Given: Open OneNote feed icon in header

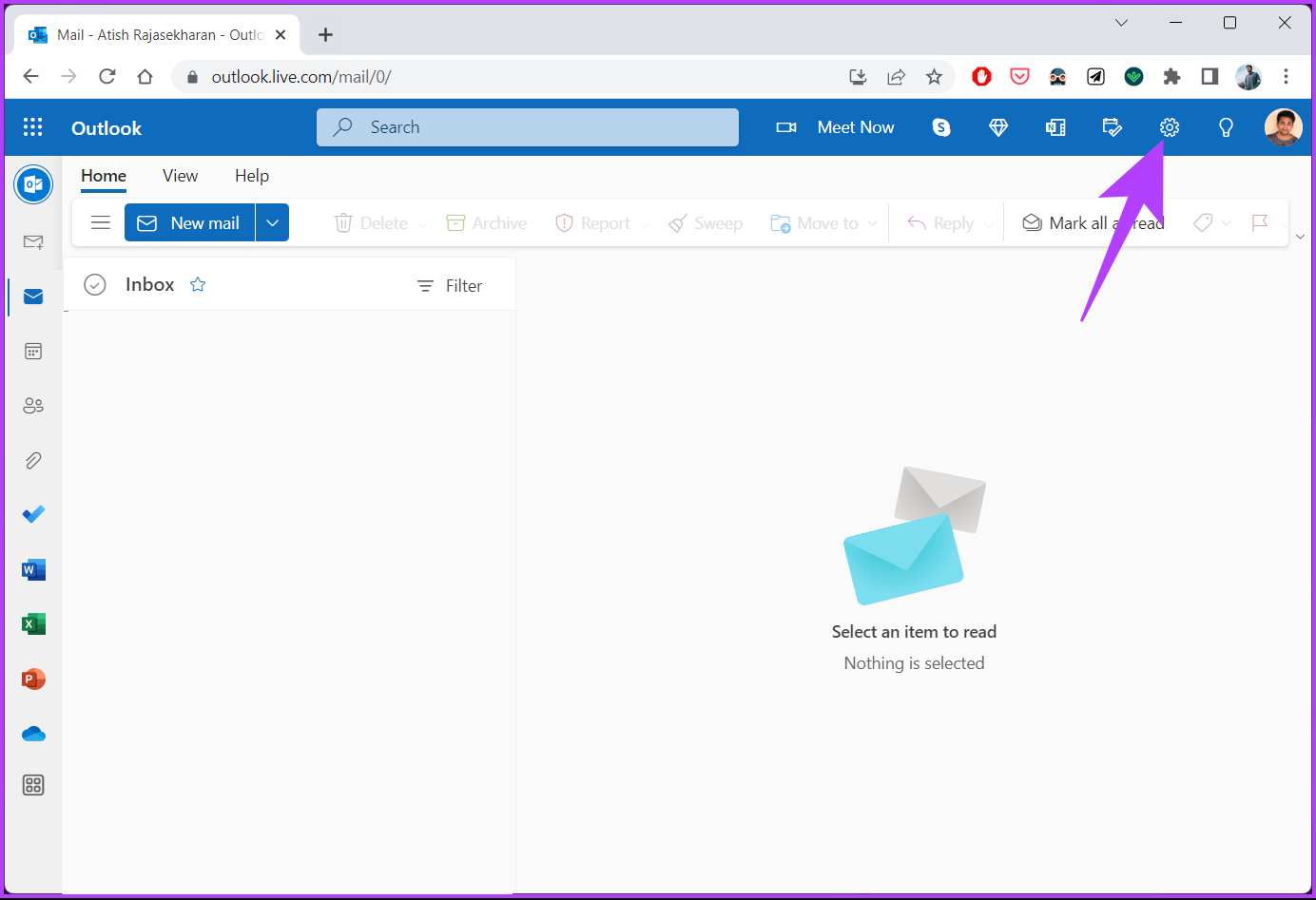Looking at the screenshot, I should click(1055, 127).
